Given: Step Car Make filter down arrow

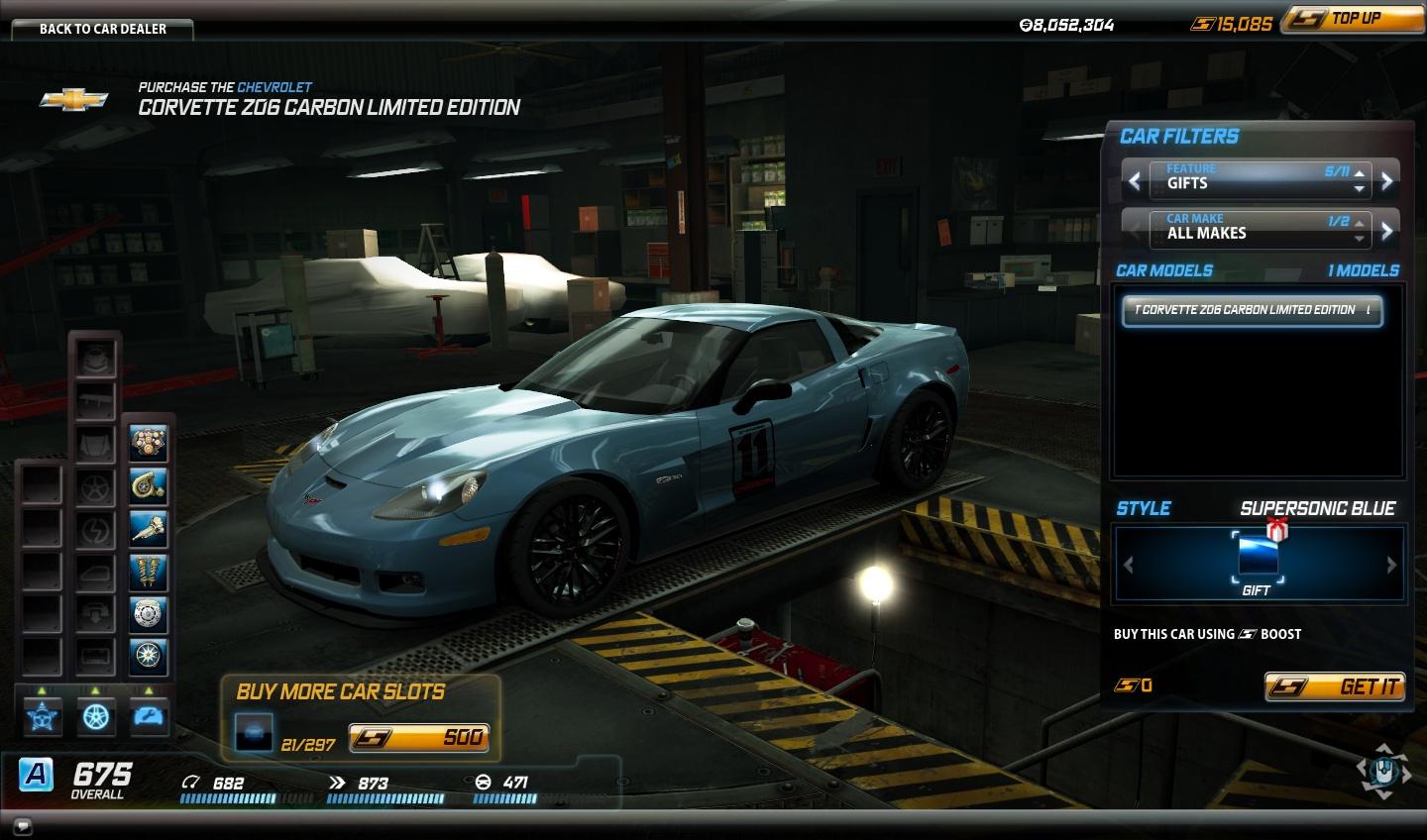Looking at the screenshot, I should click(1360, 238).
